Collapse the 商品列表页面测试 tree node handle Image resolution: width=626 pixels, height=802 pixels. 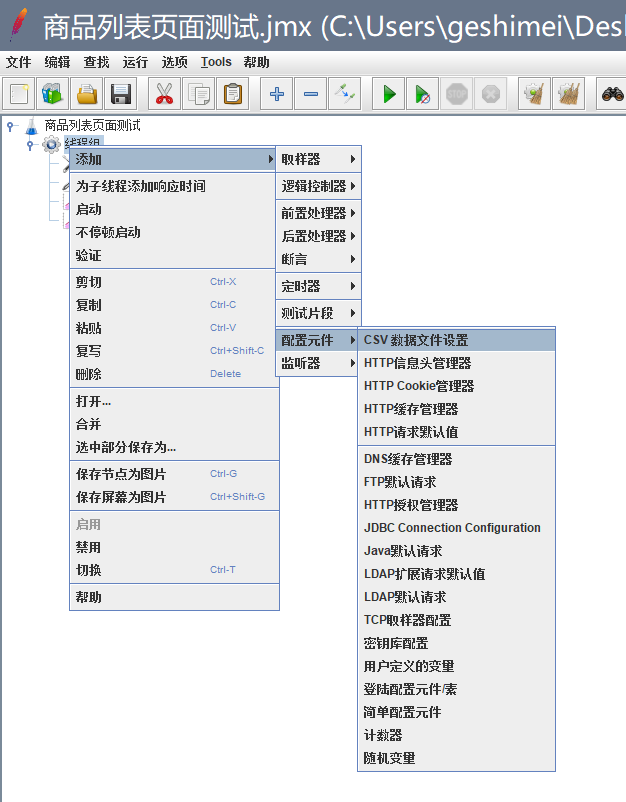coord(11,126)
